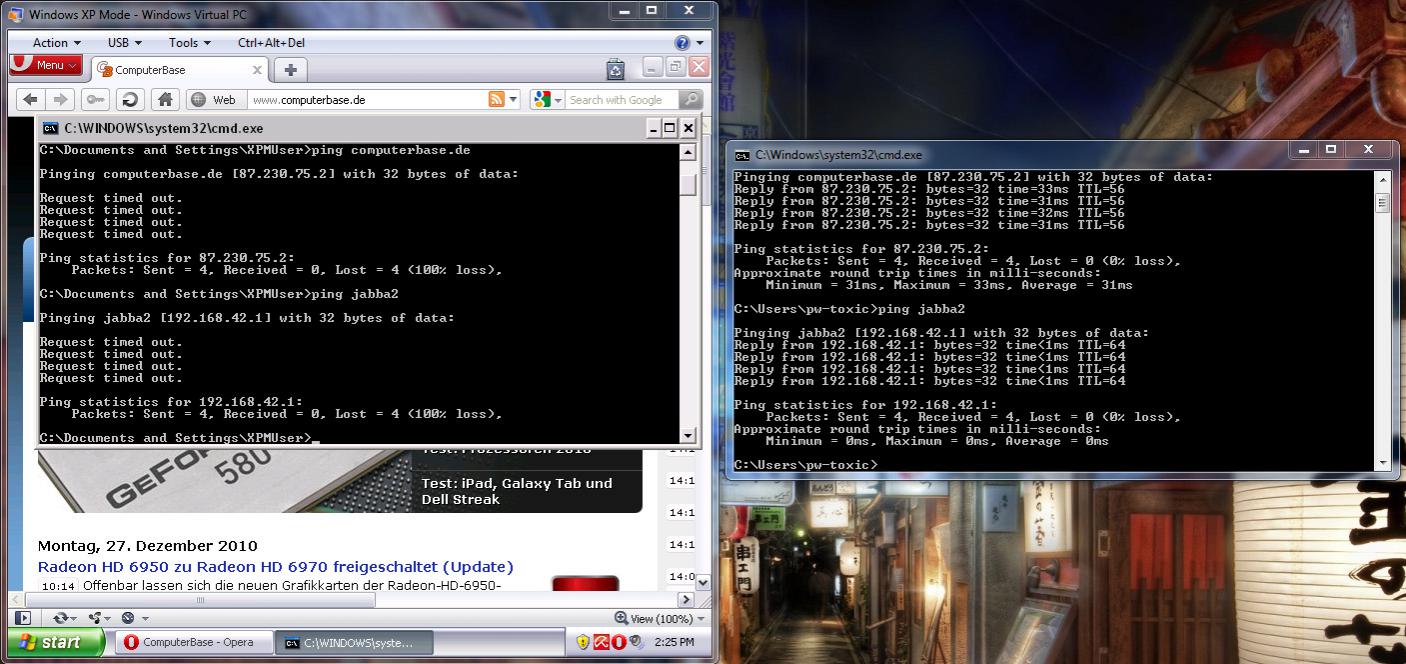Click the www.computerbase.de address field
Viewport: 1406px width, 664px height.
click(x=365, y=100)
